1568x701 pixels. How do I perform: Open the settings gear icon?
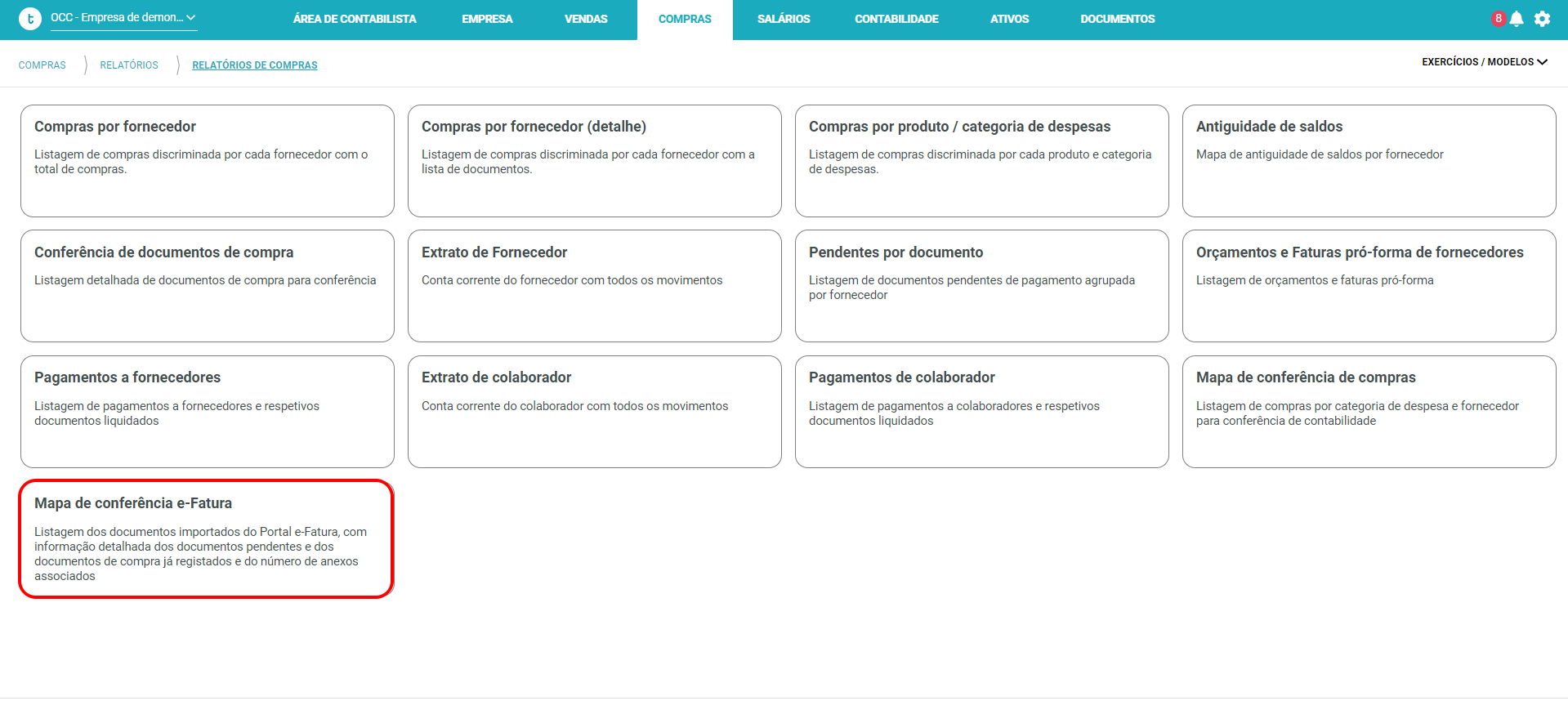click(x=1542, y=19)
